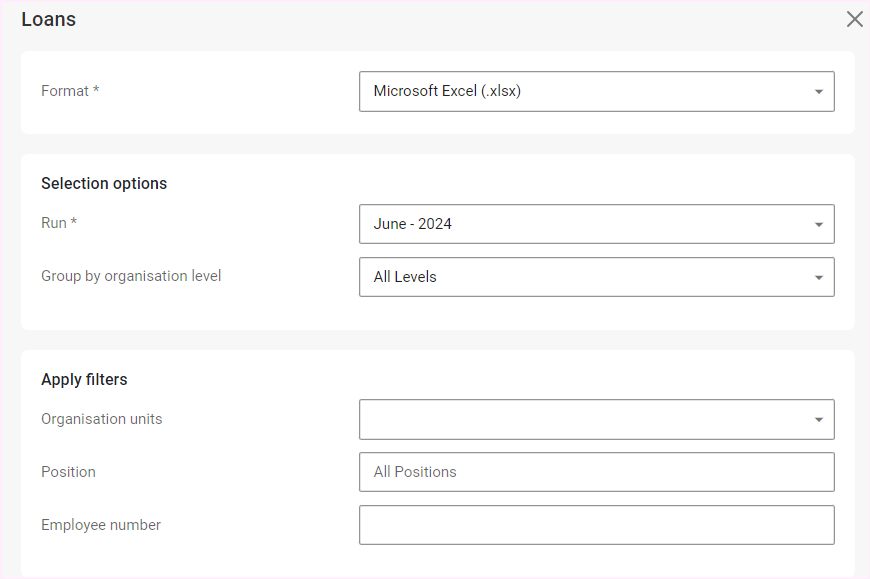Click the Apply filters heading
This screenshot has width=870, height=579.
84,380
